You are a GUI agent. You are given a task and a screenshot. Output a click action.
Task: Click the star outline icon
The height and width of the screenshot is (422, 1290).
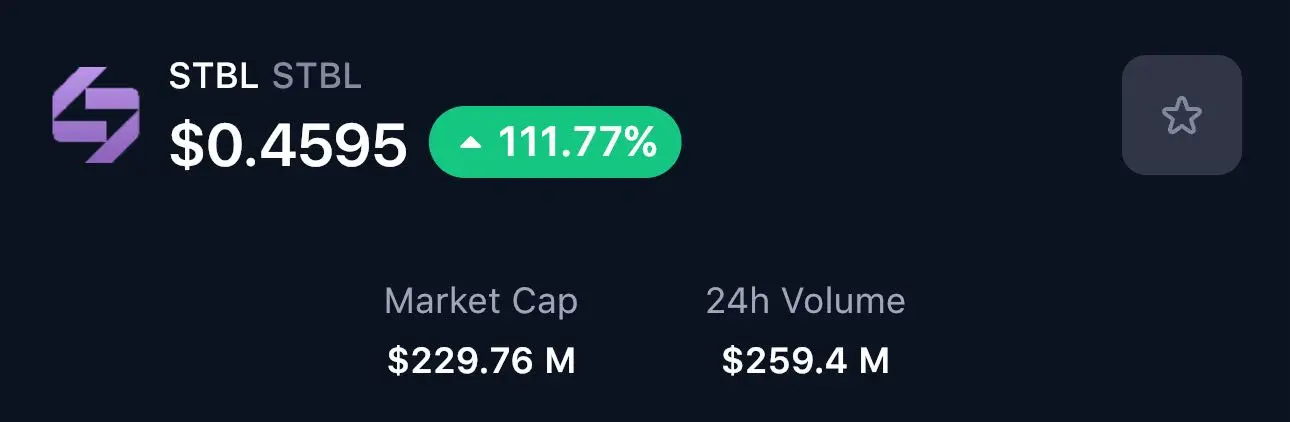tap(1181, 115)
